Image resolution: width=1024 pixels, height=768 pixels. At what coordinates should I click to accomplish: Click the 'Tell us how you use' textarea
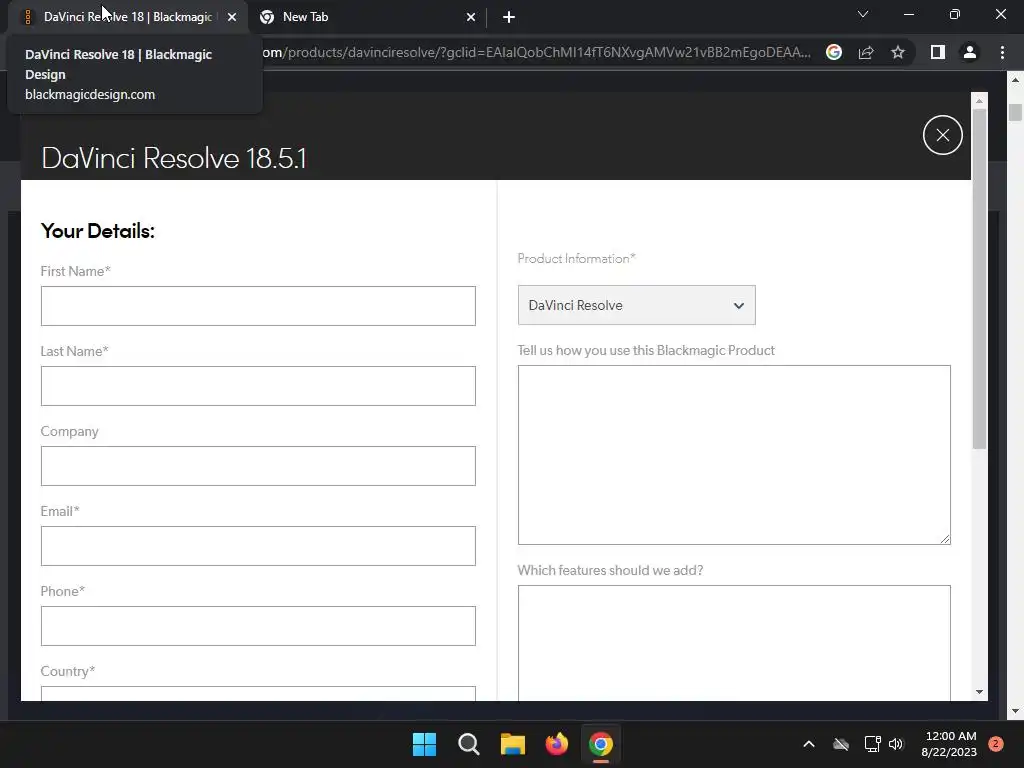734,455
